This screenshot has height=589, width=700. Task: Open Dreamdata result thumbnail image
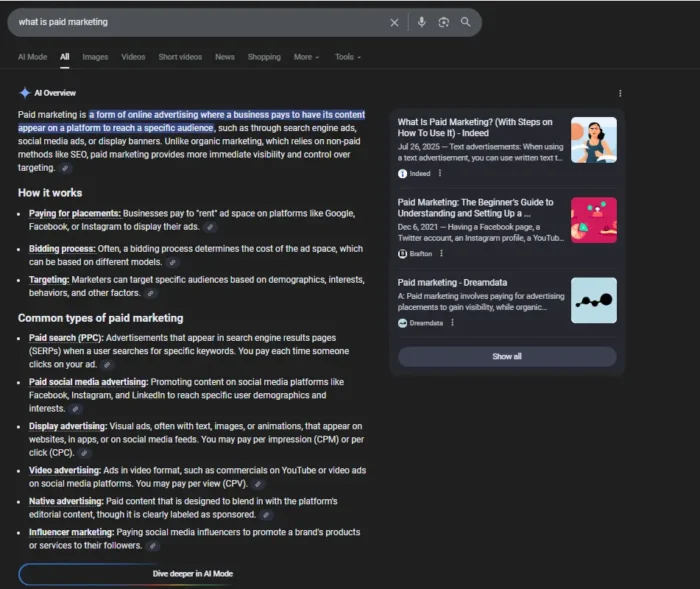point(594,300)
